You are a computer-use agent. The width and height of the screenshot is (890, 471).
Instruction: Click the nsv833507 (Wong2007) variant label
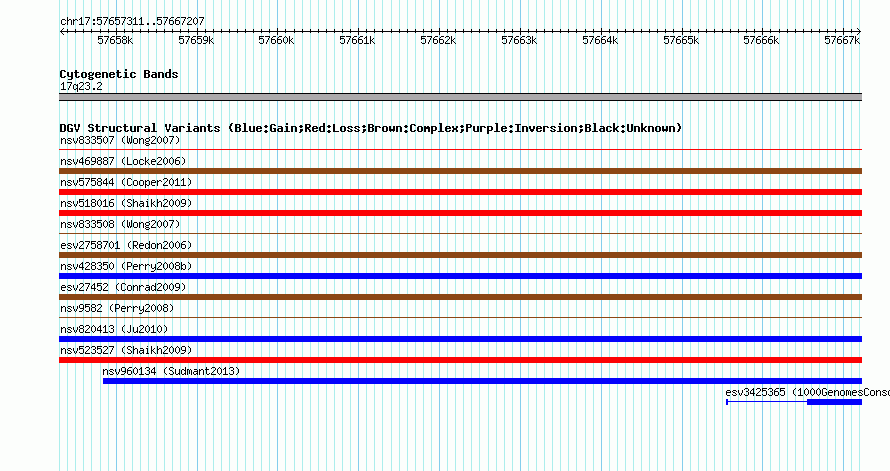pyautogui.click(x=120, y=140)
